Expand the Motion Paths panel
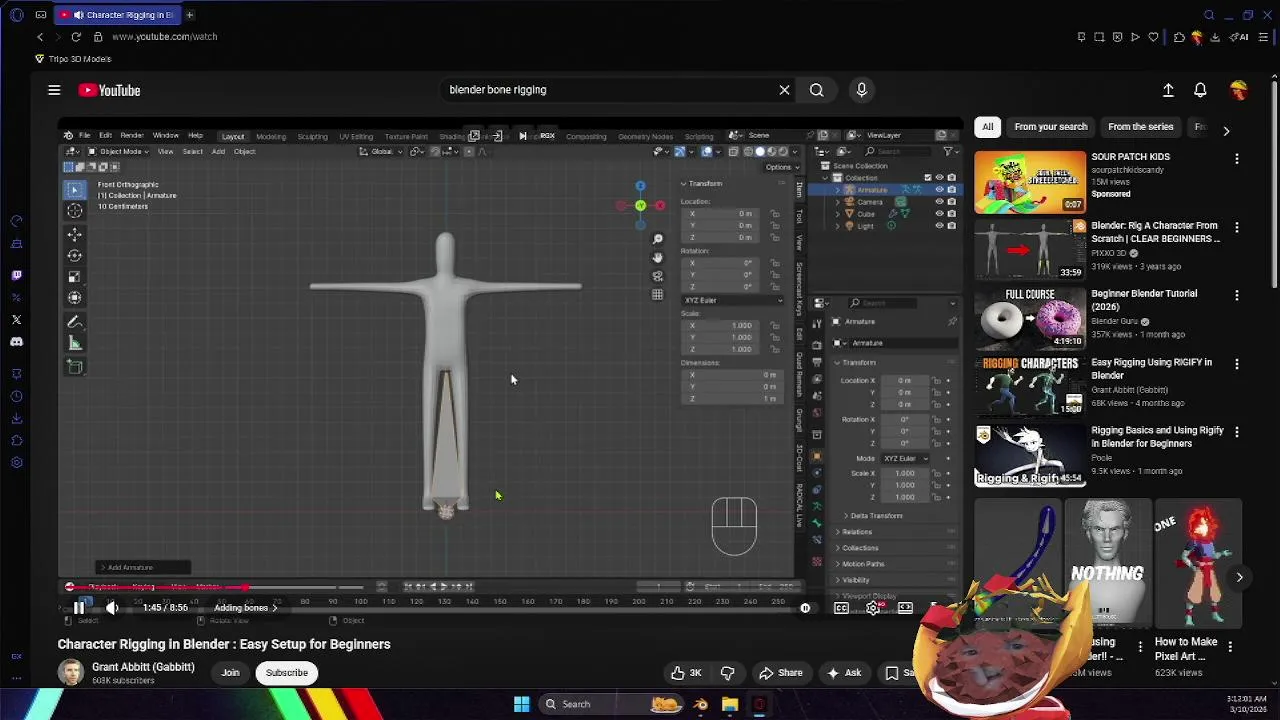Screen dimensions: 1280x720 tap(862, 564)
